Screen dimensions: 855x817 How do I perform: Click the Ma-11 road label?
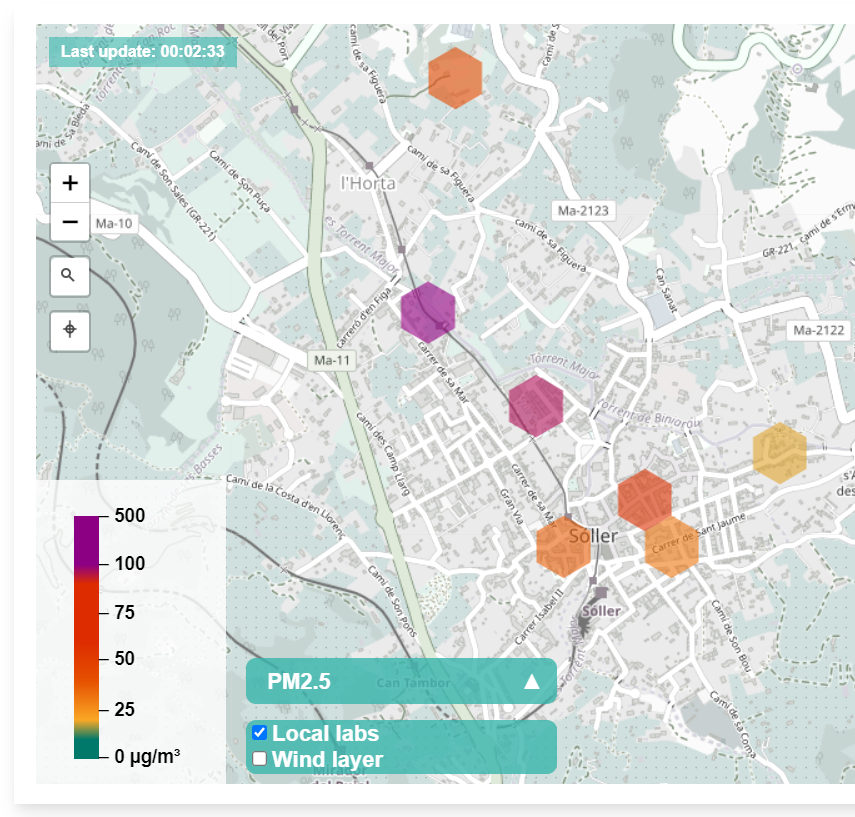click(332, 361)
